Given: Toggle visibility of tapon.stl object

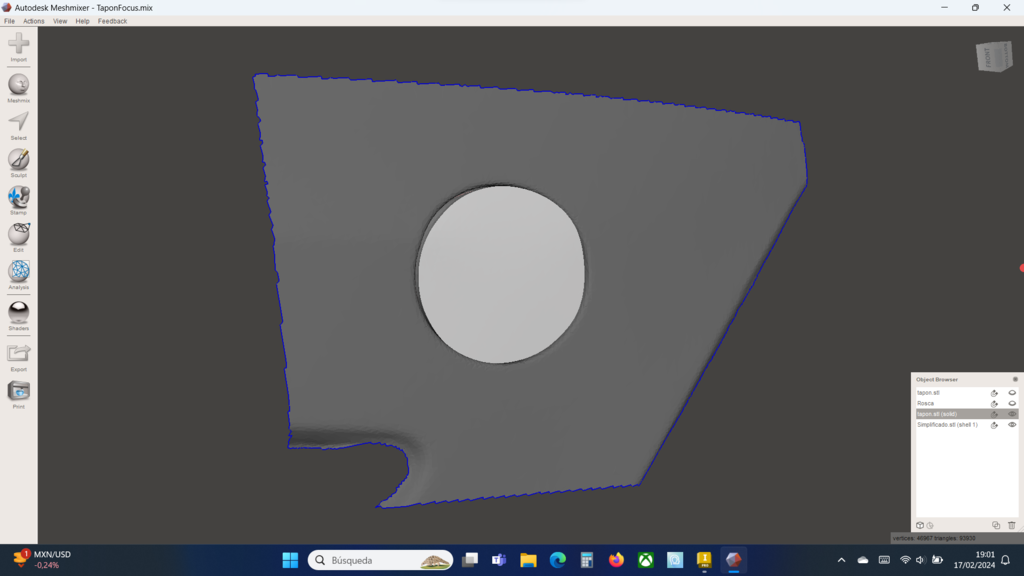Looking at the screenshot, I should [x=1012, y=393].
